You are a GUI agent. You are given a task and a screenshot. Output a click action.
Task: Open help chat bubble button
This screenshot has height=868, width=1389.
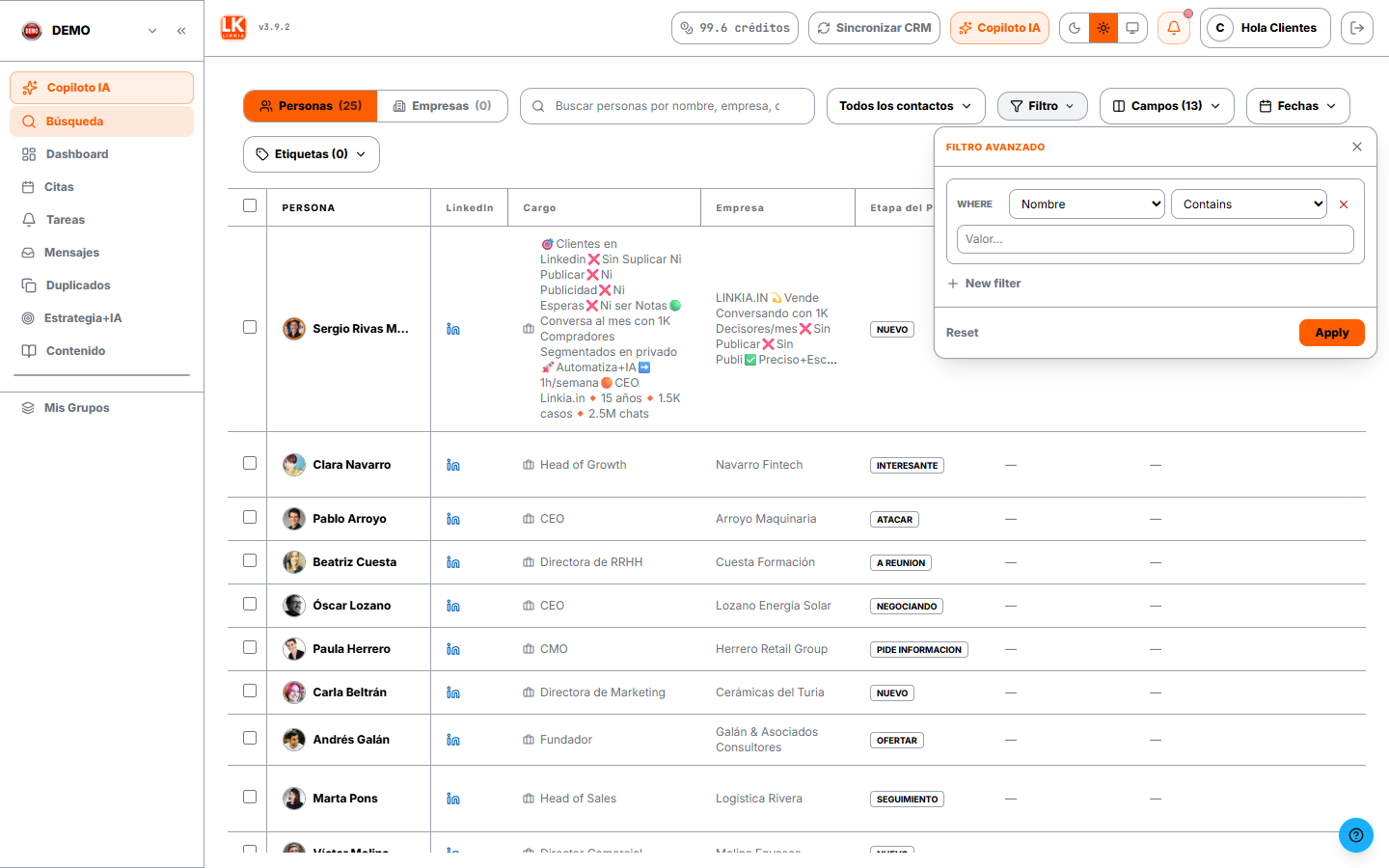coord(1356,835)
